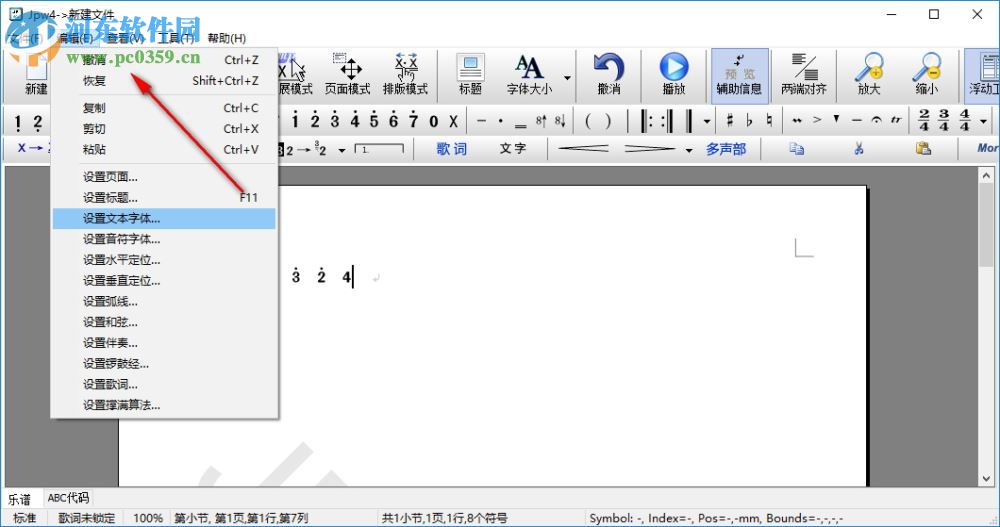Insert the X percussion note

(453, 121)
